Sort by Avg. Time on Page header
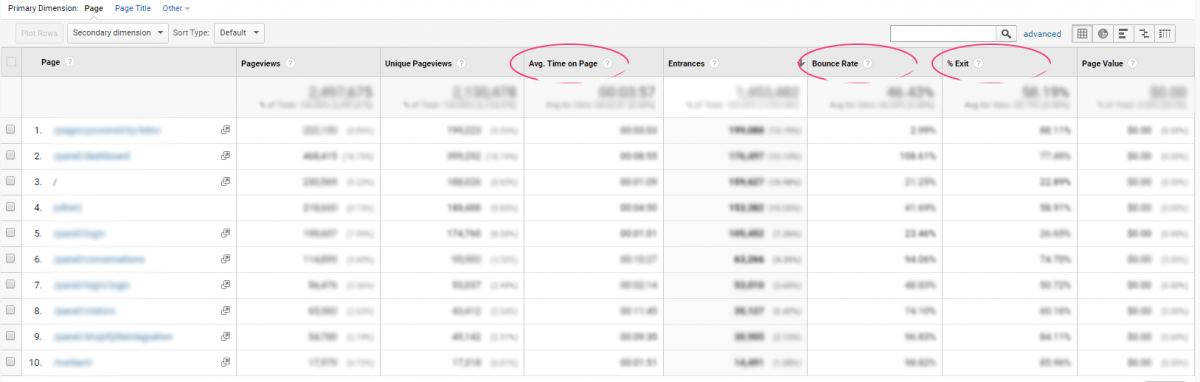 [x=562, y=63]
